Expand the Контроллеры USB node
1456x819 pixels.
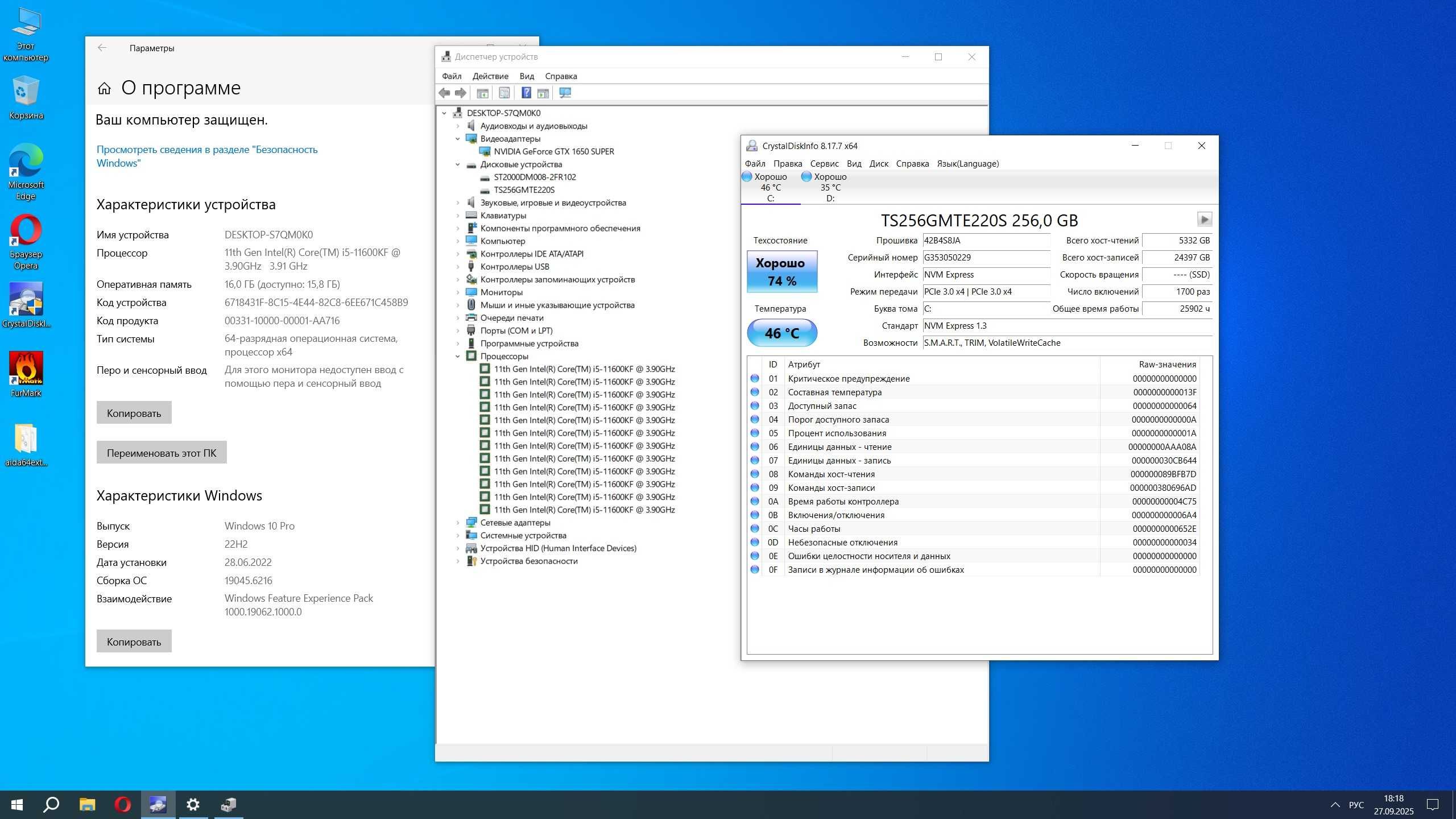(x=457, y=267)
